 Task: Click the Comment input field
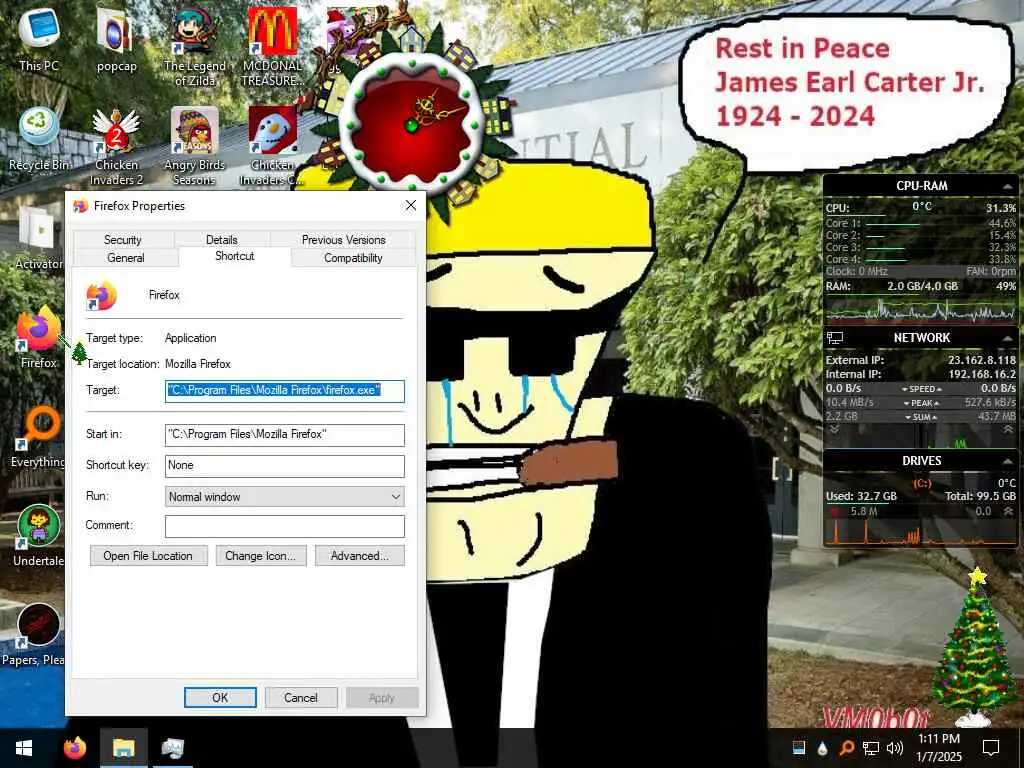click(284, 526)
